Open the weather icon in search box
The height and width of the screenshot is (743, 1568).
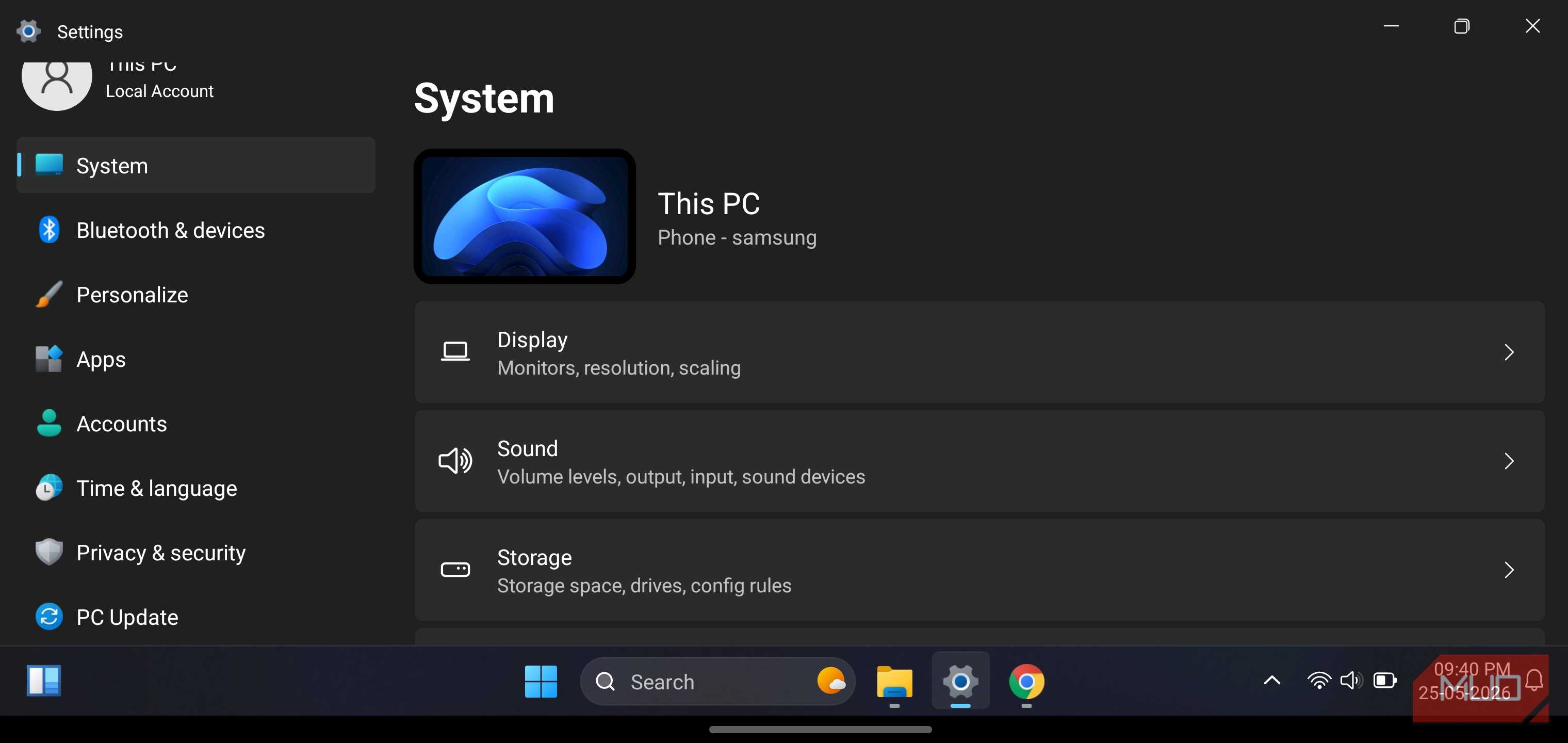(831, 681)
